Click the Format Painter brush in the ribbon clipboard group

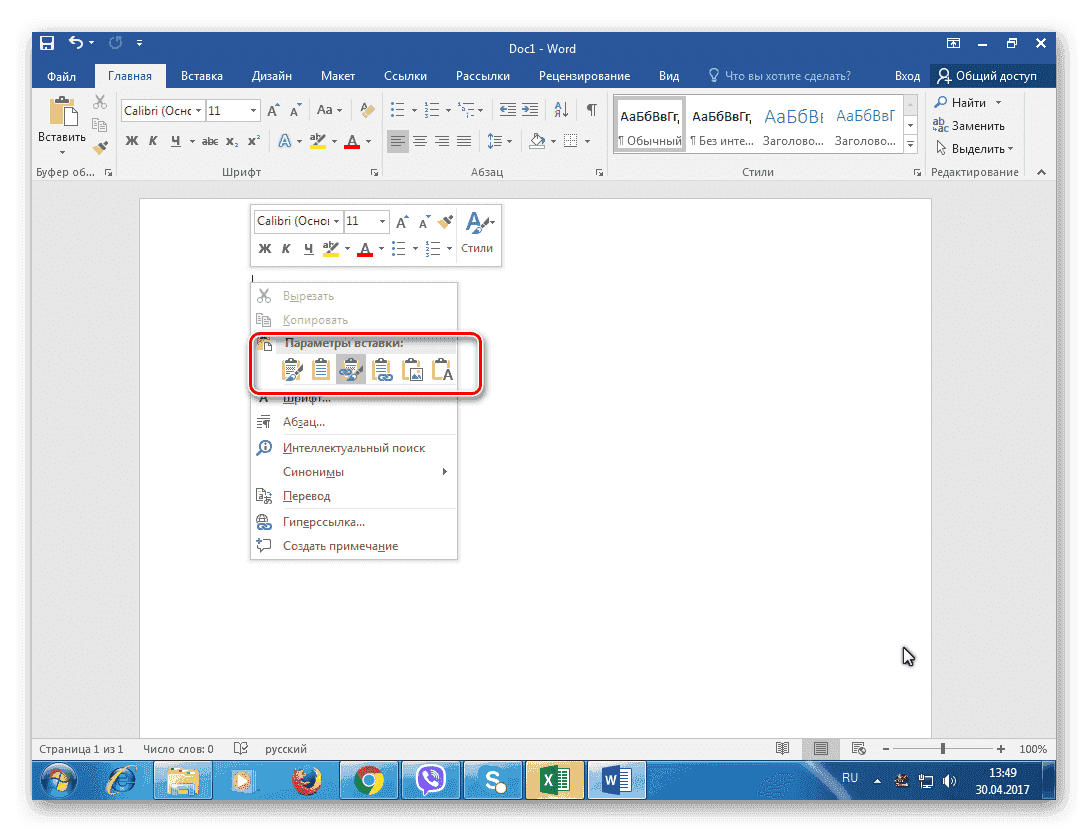coord(100,147)
